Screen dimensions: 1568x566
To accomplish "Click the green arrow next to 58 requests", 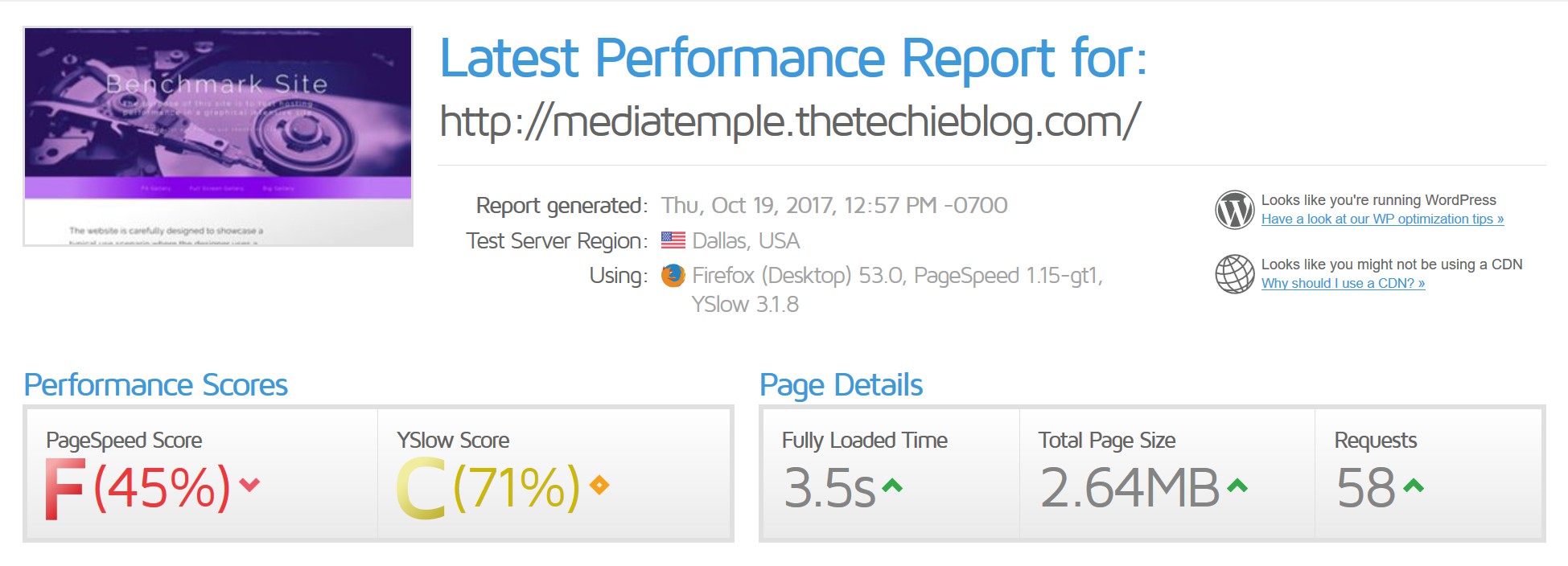I will [x=1414, y=486].
